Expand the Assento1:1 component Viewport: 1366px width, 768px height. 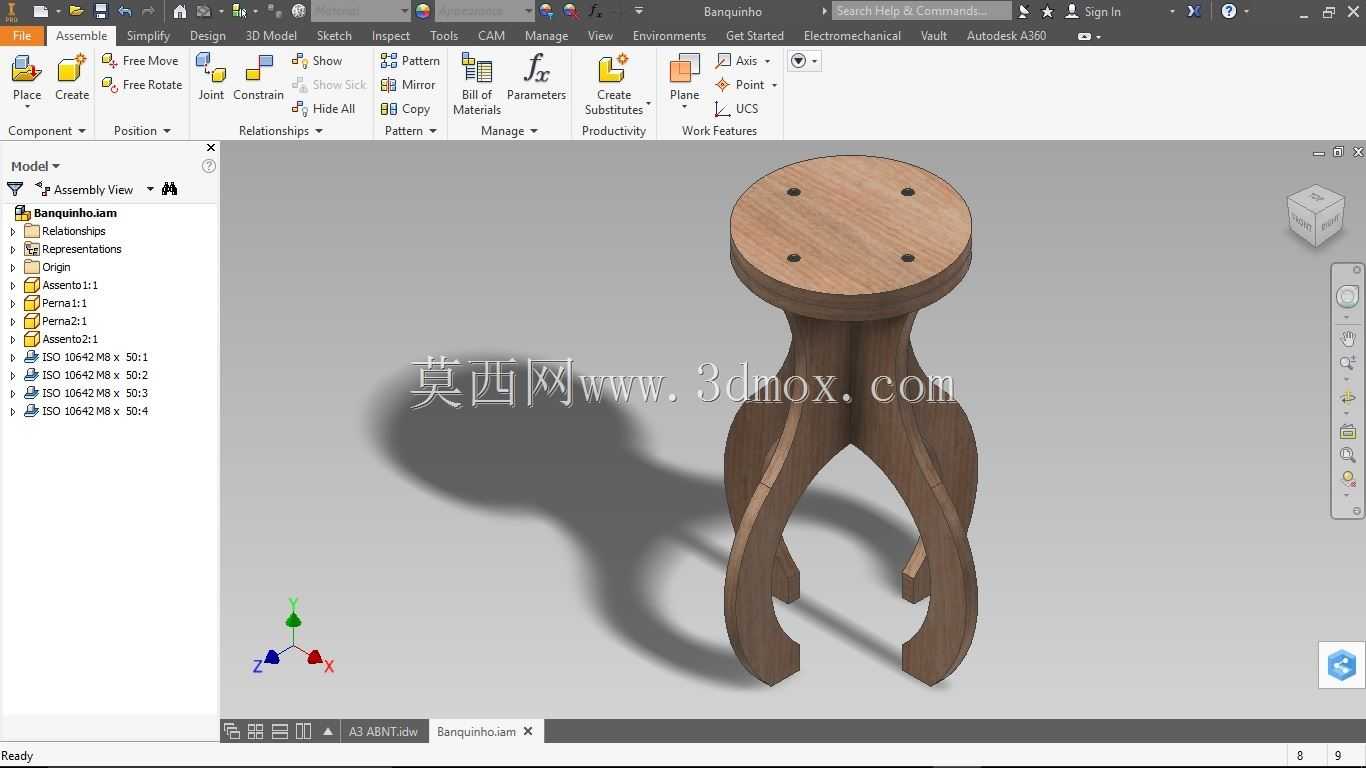(13, 285)
